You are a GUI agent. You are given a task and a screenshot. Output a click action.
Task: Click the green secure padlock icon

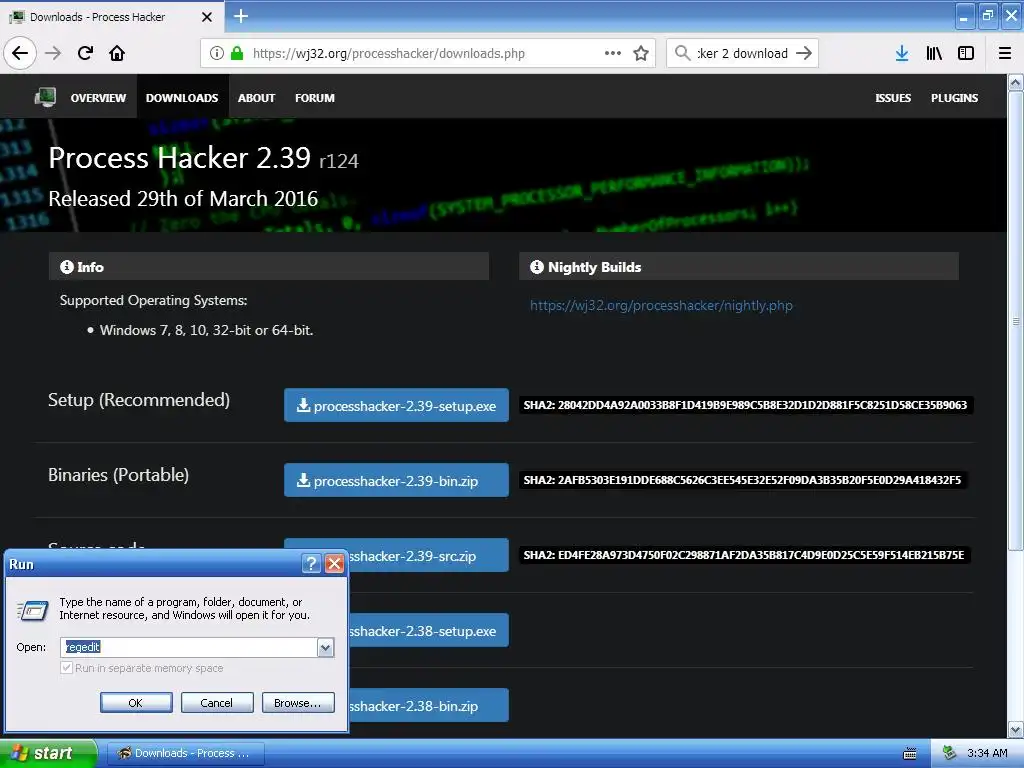coord(237,53)
